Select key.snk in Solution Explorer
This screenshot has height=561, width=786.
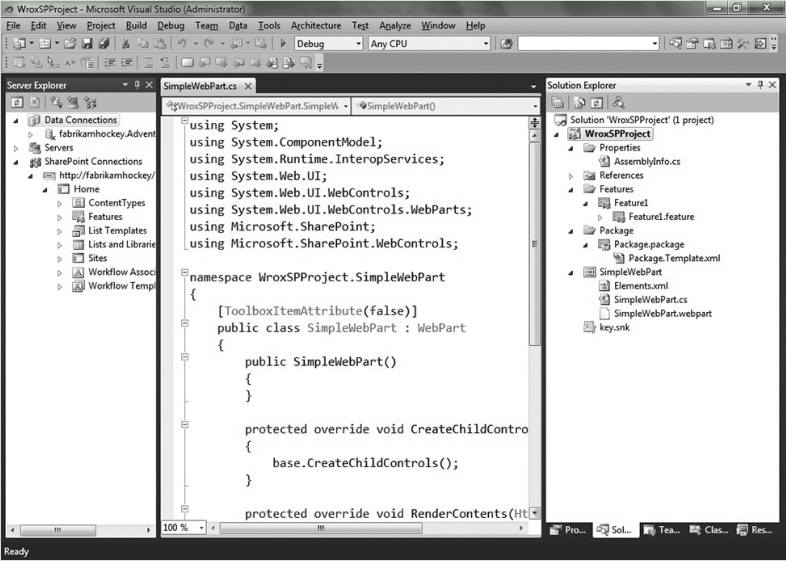point(614,328)
